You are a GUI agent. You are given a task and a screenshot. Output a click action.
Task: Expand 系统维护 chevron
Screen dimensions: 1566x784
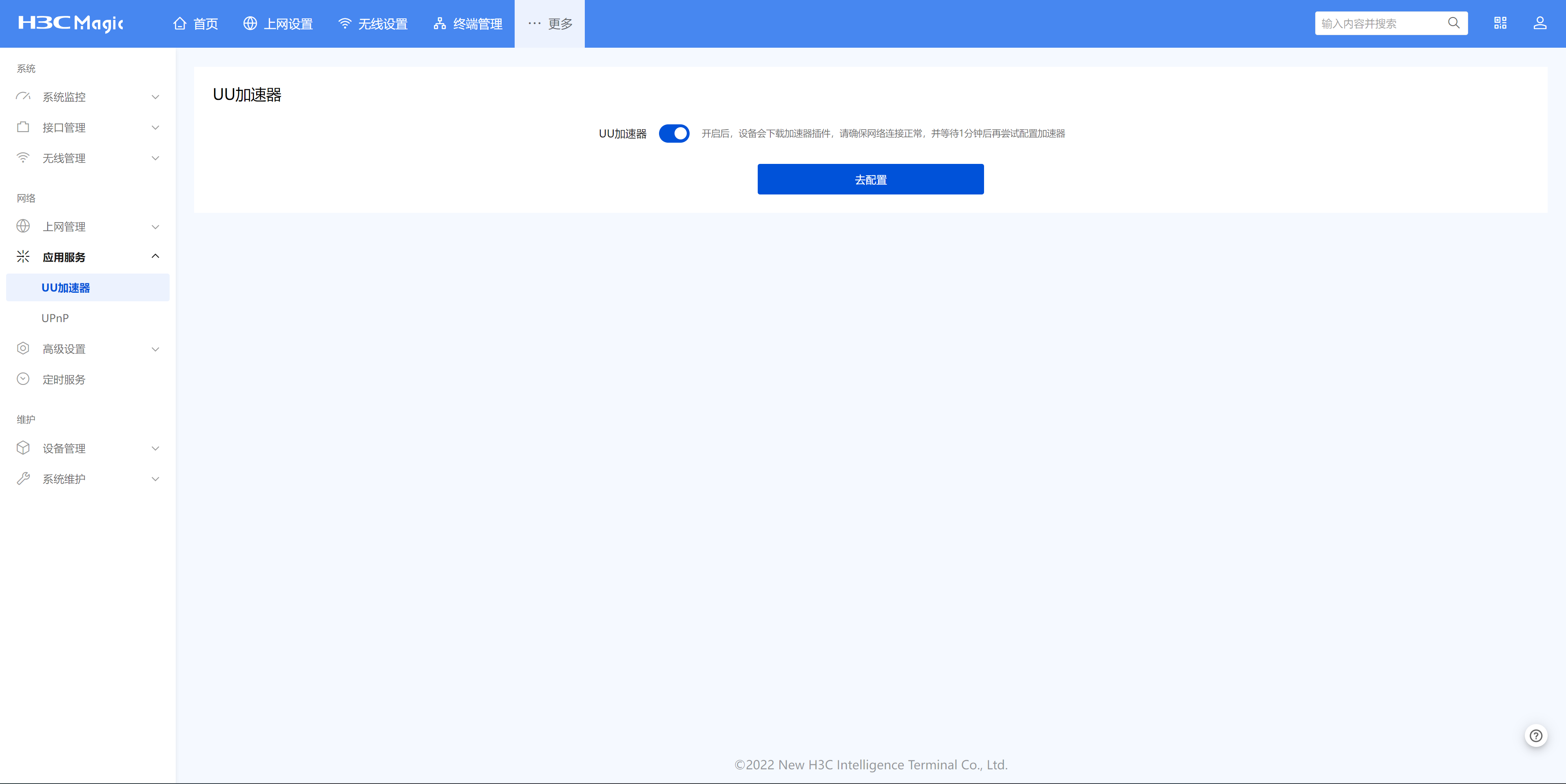point(156,479)
